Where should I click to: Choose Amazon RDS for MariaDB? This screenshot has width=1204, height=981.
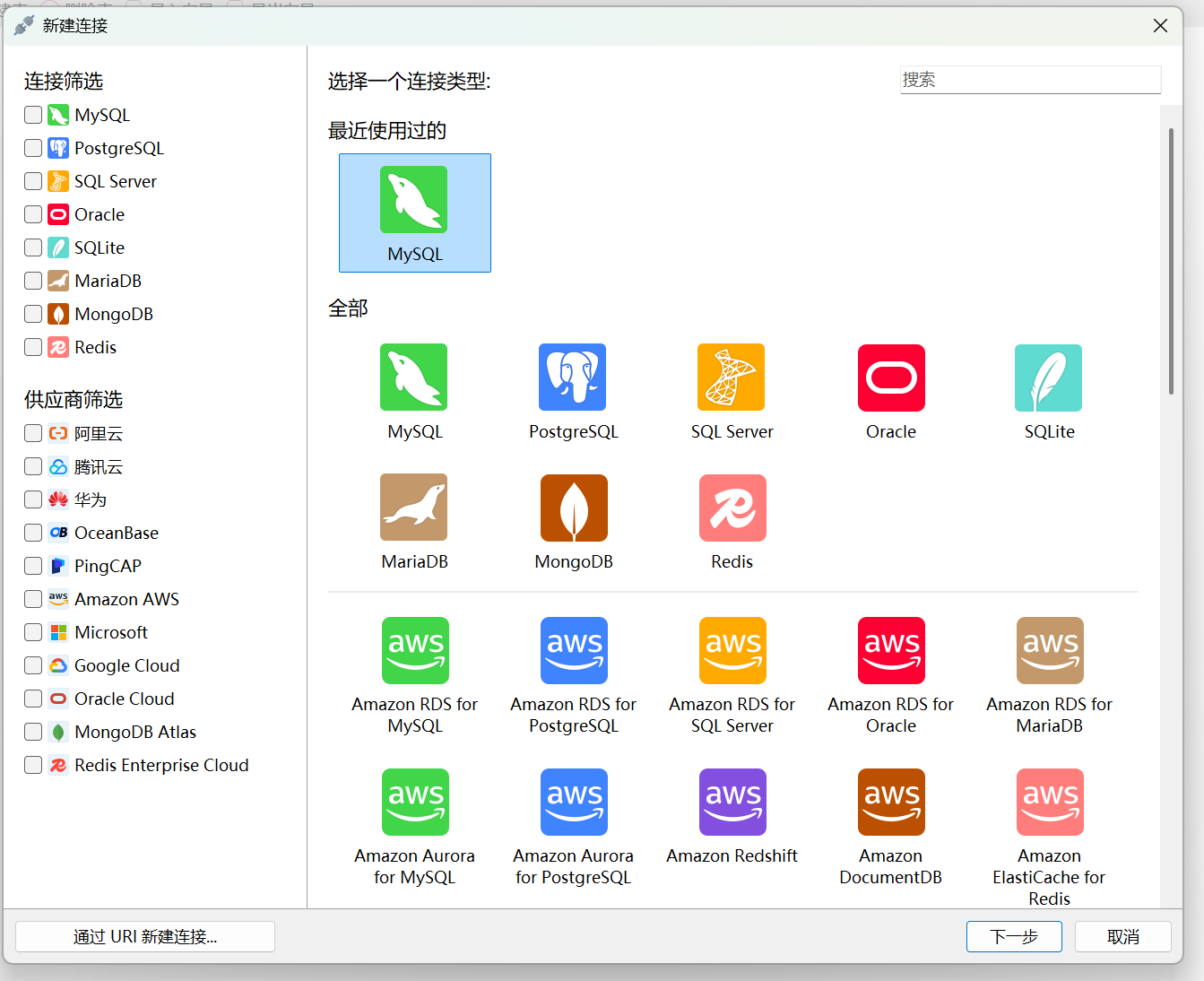point(1050,651)
